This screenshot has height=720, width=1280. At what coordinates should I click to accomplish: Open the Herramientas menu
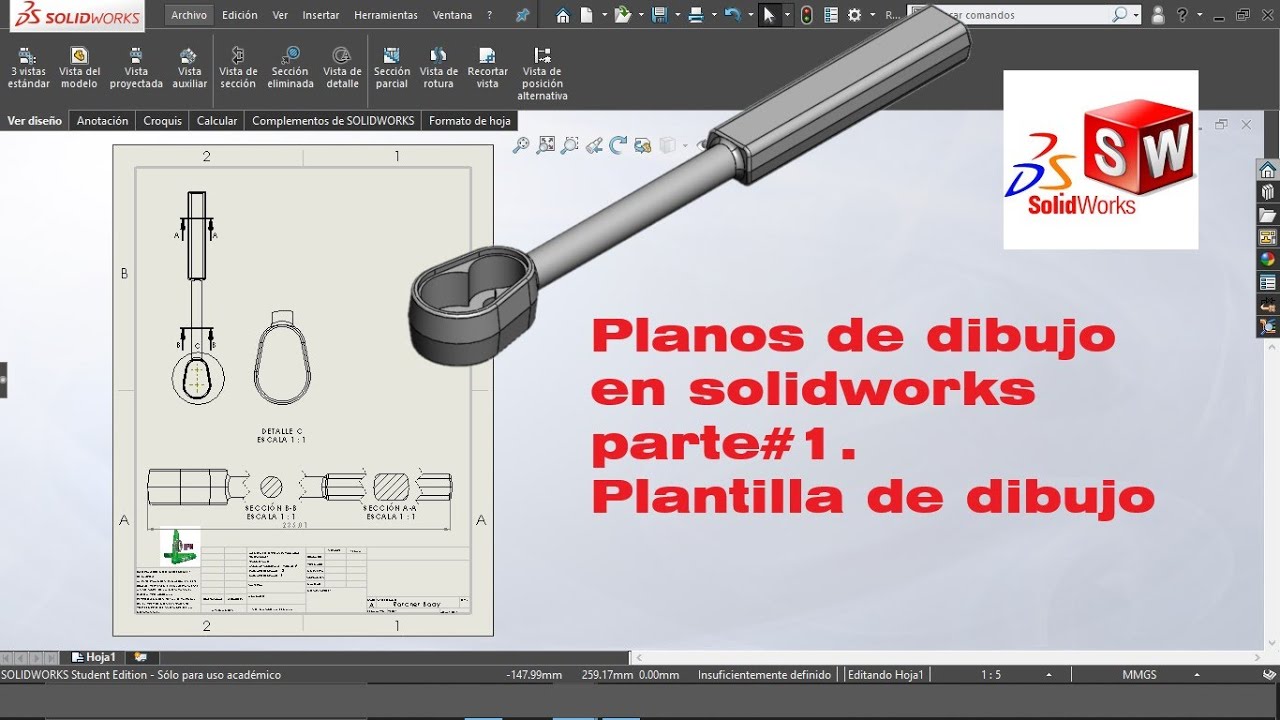tap(386, 15)
